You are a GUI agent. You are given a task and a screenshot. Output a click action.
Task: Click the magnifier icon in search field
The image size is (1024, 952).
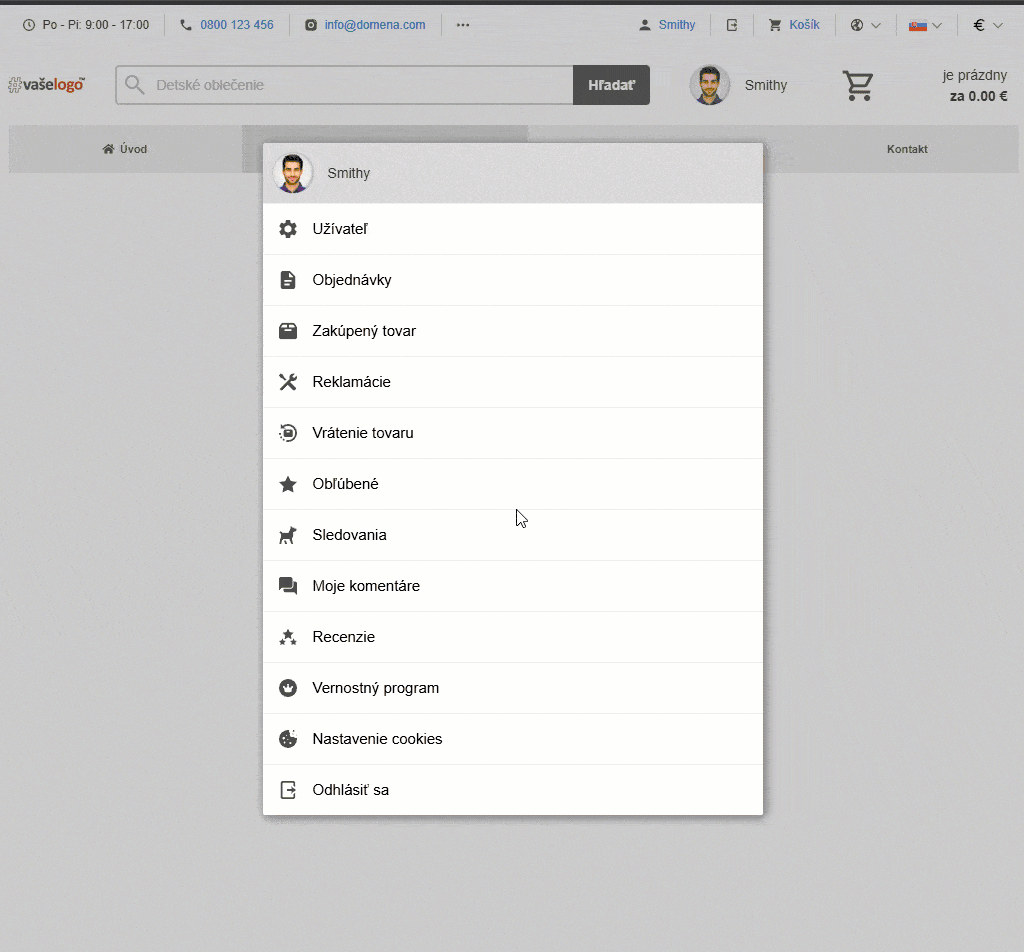135,85
